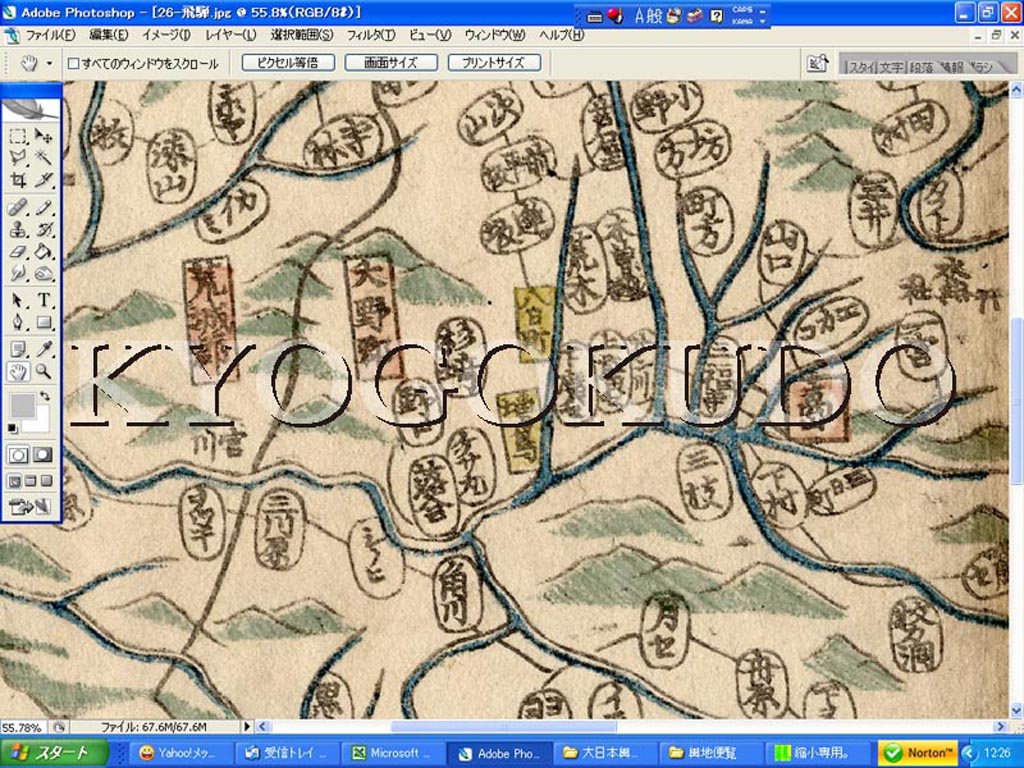Screen dimensions: 1024x768
Task: Open the スタート menu button
Action: pos(54,753)
